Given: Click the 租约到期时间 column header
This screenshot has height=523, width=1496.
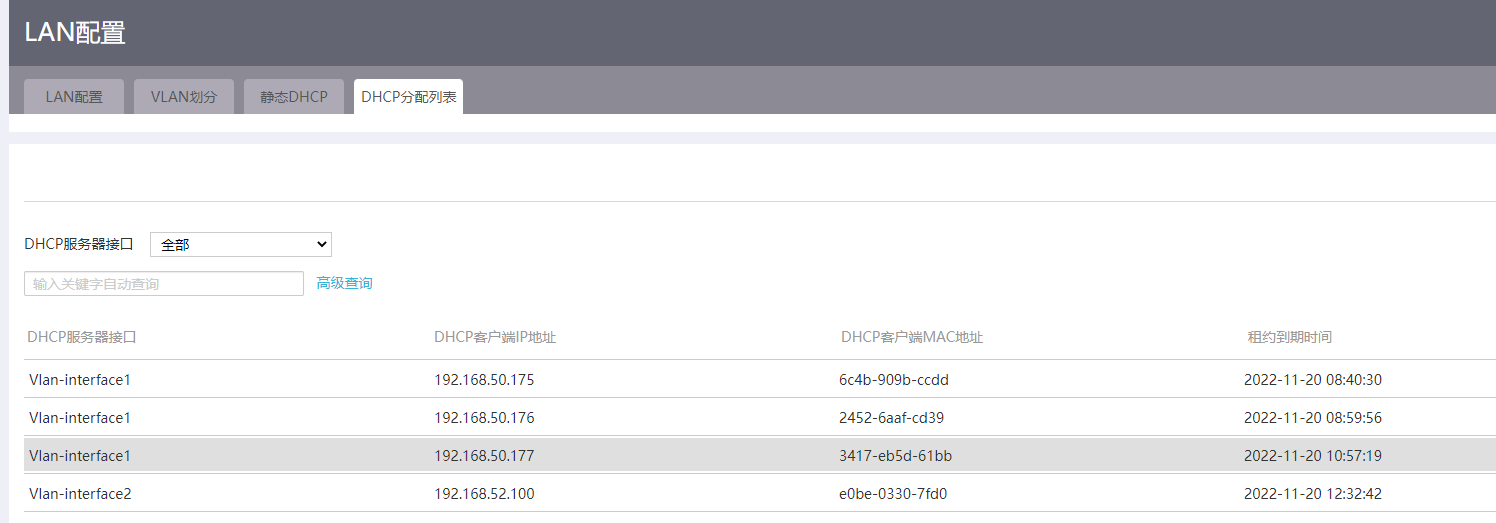Looking at the screenshot, I should [x=1289, y=337].
